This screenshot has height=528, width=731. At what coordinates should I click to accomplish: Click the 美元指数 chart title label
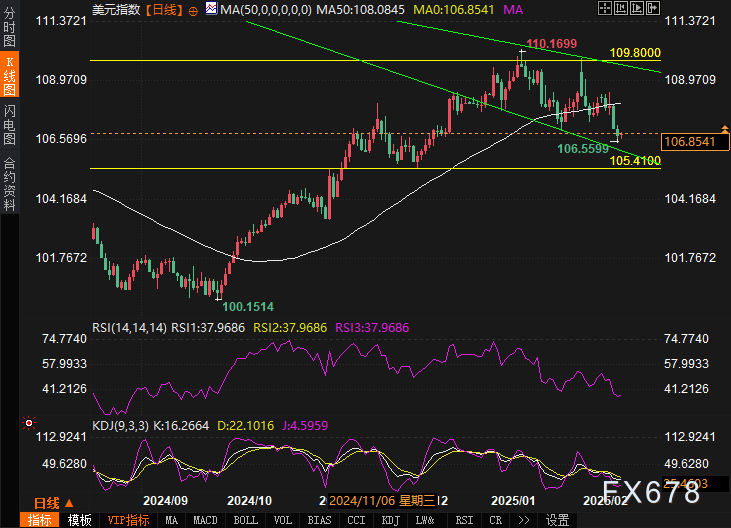pos(116,8)
